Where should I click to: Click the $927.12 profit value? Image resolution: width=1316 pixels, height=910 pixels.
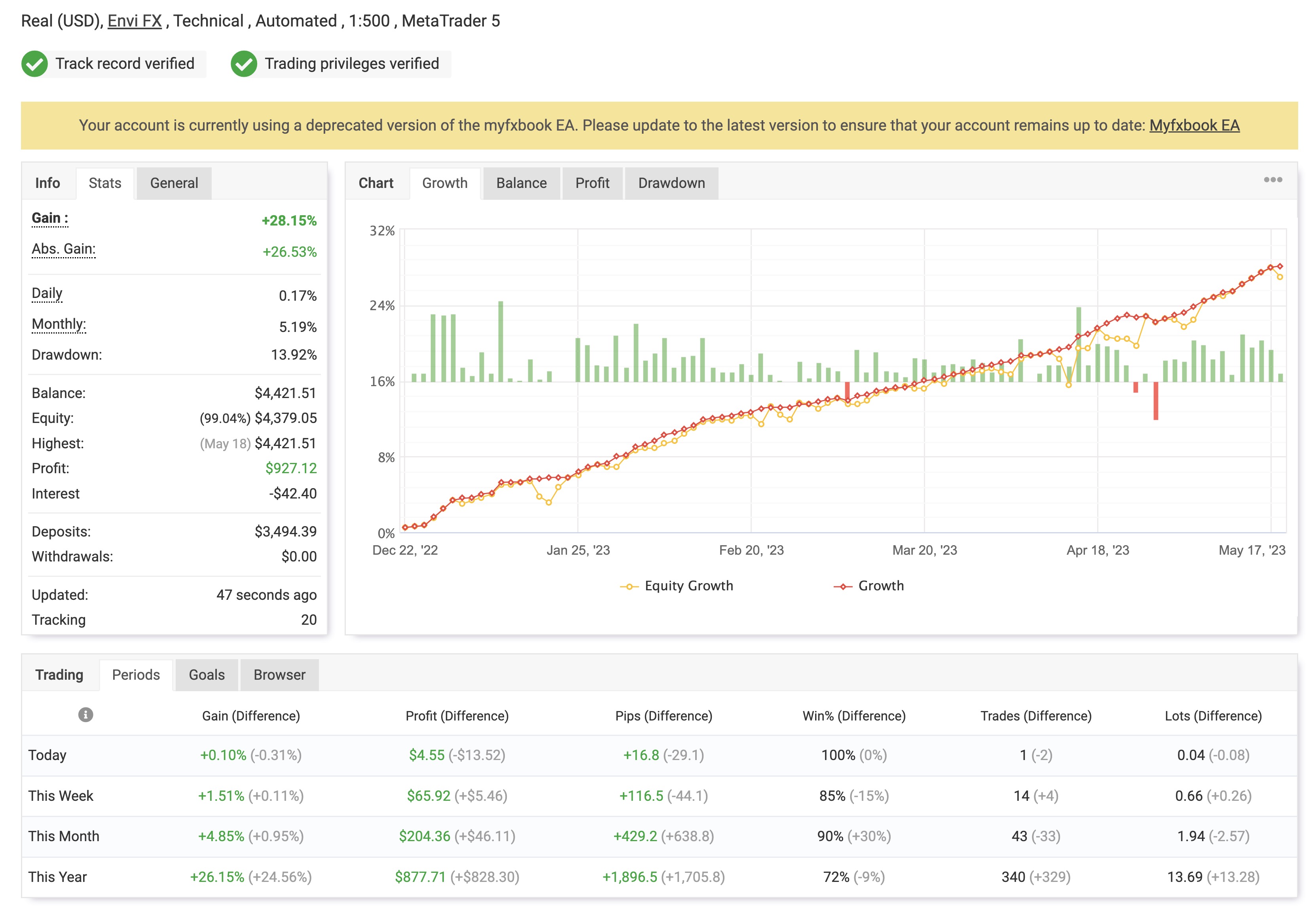point(291,468)
